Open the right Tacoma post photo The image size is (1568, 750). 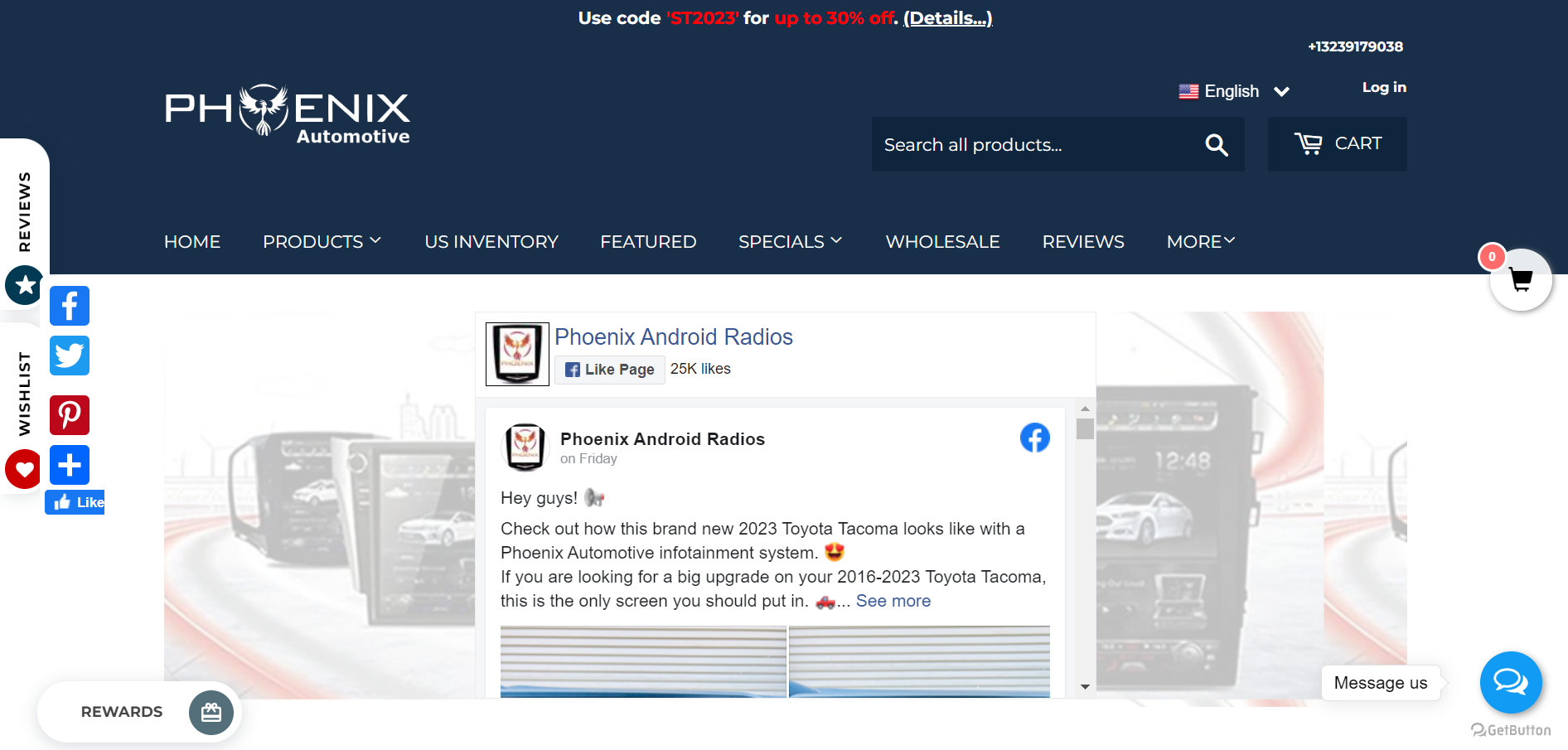[919, 661]
